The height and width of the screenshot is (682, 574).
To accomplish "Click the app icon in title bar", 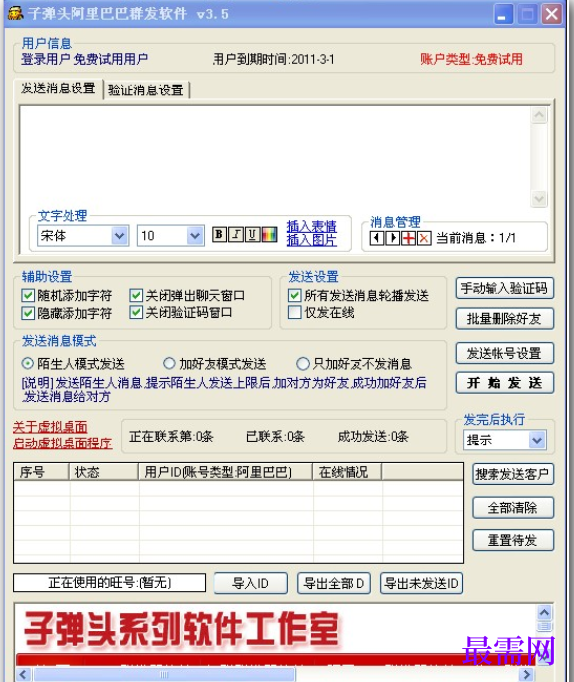I will click(x=16, y=13).
